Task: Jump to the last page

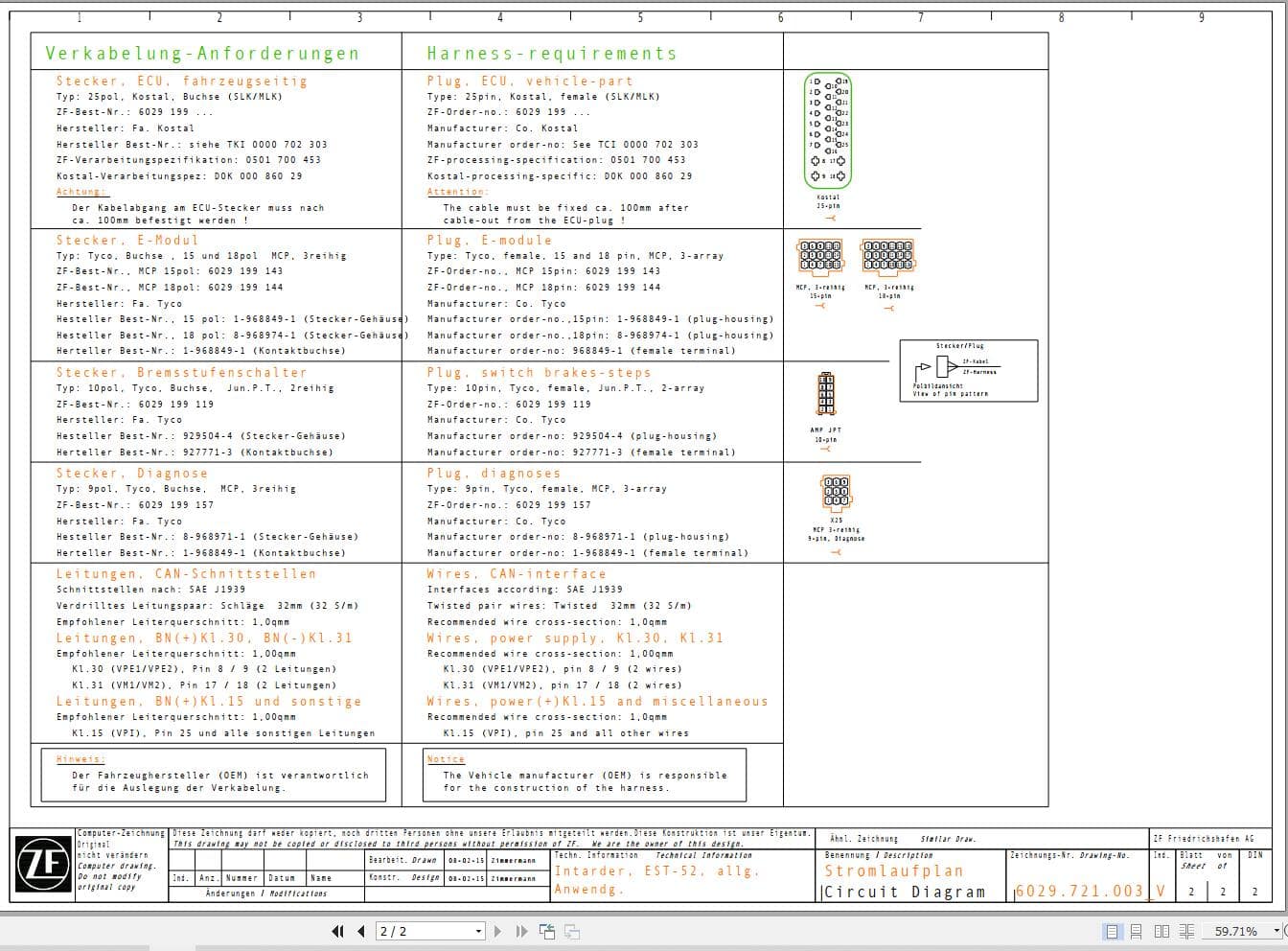Action: click(521, 931)
